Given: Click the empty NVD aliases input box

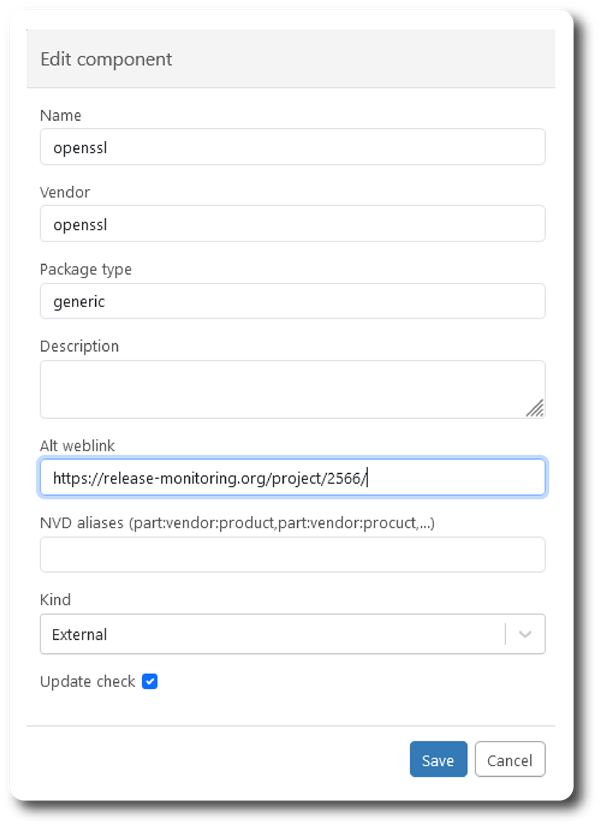Looking at the screenshot, I should [293, 554].
